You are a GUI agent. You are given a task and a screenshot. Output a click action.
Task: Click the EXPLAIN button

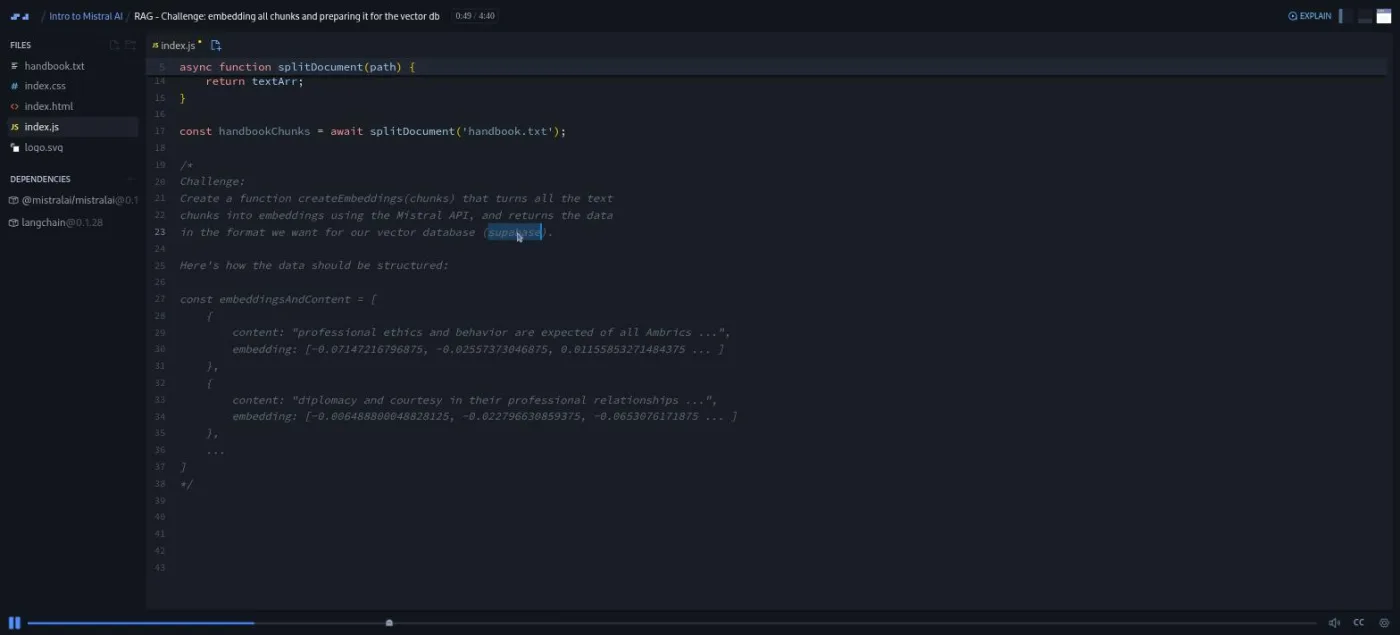(1310, 16)
